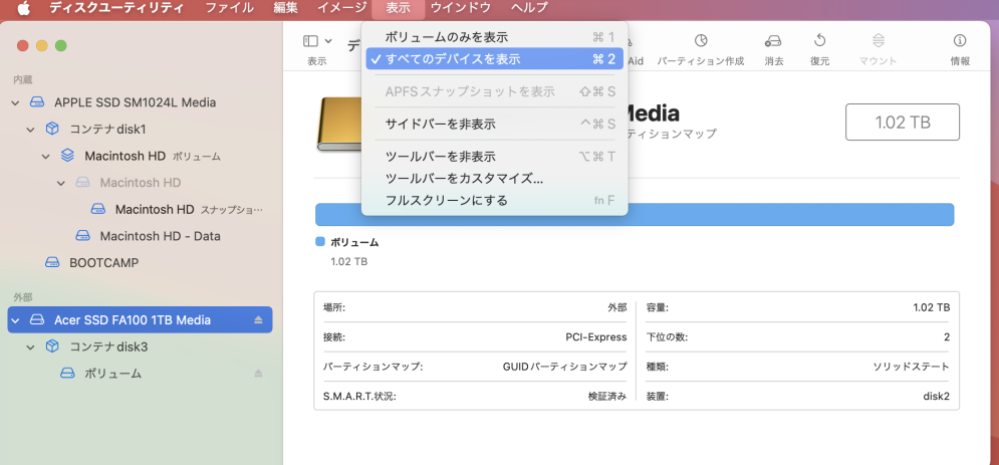Click the ボリューム legend label
This screenshot has width=999, height=465.
pos(355,242)
